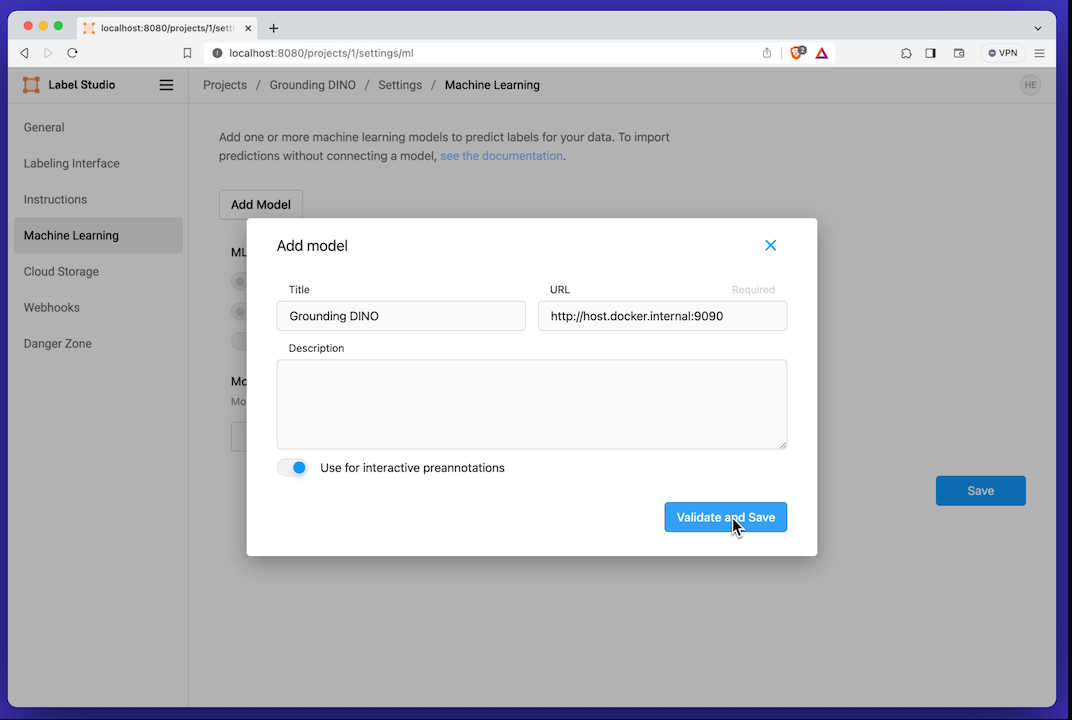Open a new browser tab
This screenshot has width=1072, height=720.
(x=273, y=28)
